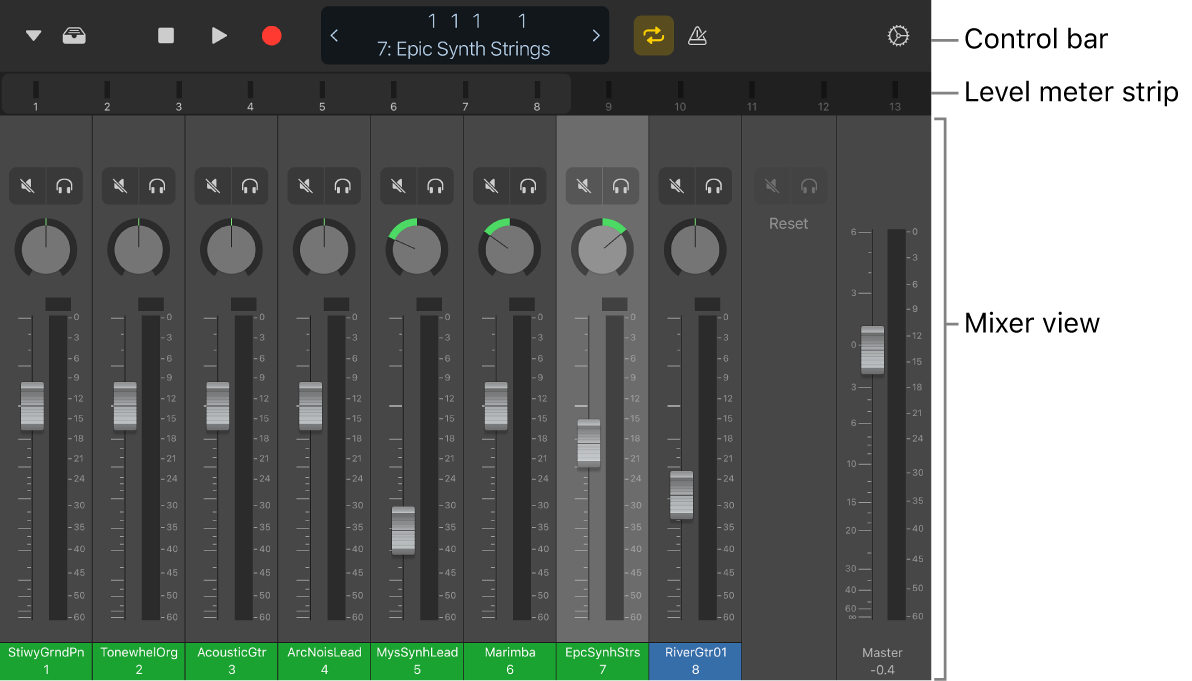Open the song settings gear icon
The height and width of the screenshot is (681, 1192).
coord(898,35)
